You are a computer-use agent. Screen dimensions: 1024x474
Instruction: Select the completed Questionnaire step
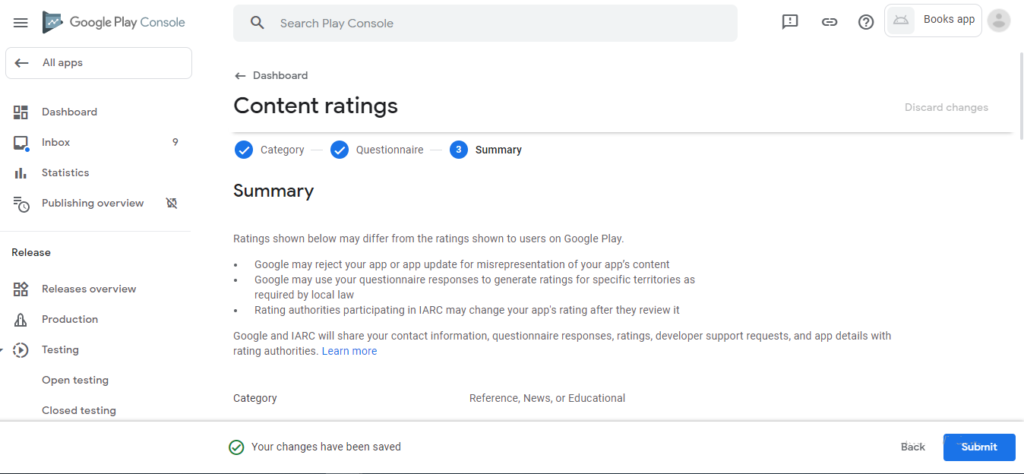tap(376, 150)
